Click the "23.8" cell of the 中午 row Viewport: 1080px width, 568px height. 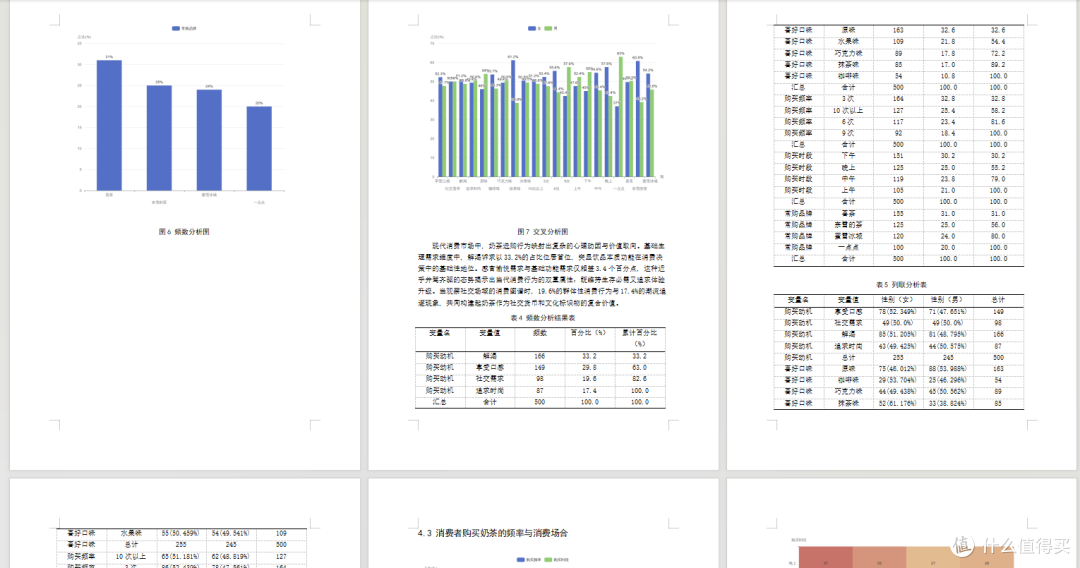click(x=948, y=179)
